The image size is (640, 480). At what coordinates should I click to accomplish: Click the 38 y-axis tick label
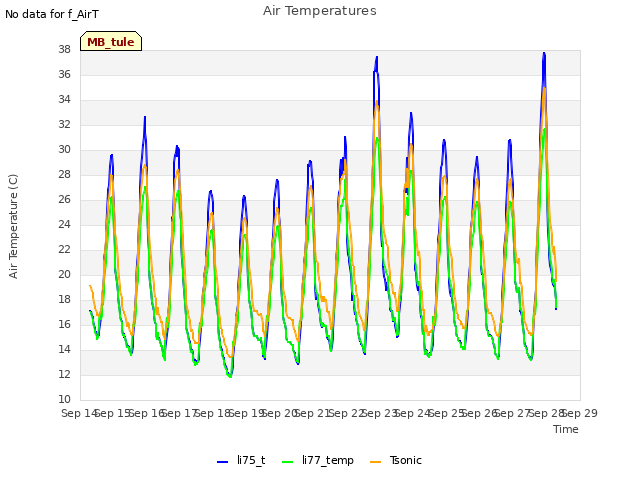coord(64,49)
